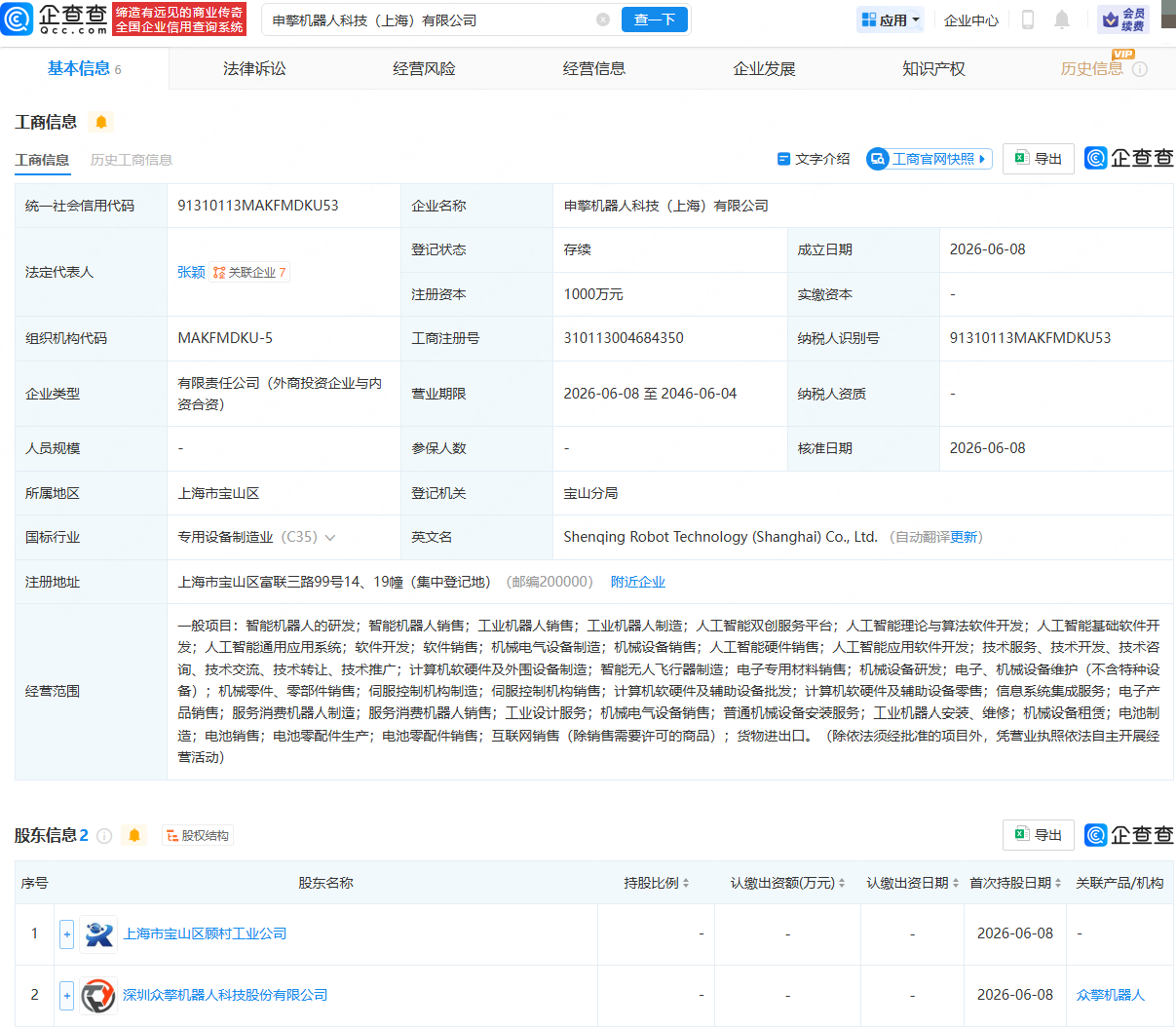Screen dimensions: 1176x1028
Task: Expand the 专用设备制造业 (C35) industry chevron
Action: pyautogui.click(x=330, y=537)
